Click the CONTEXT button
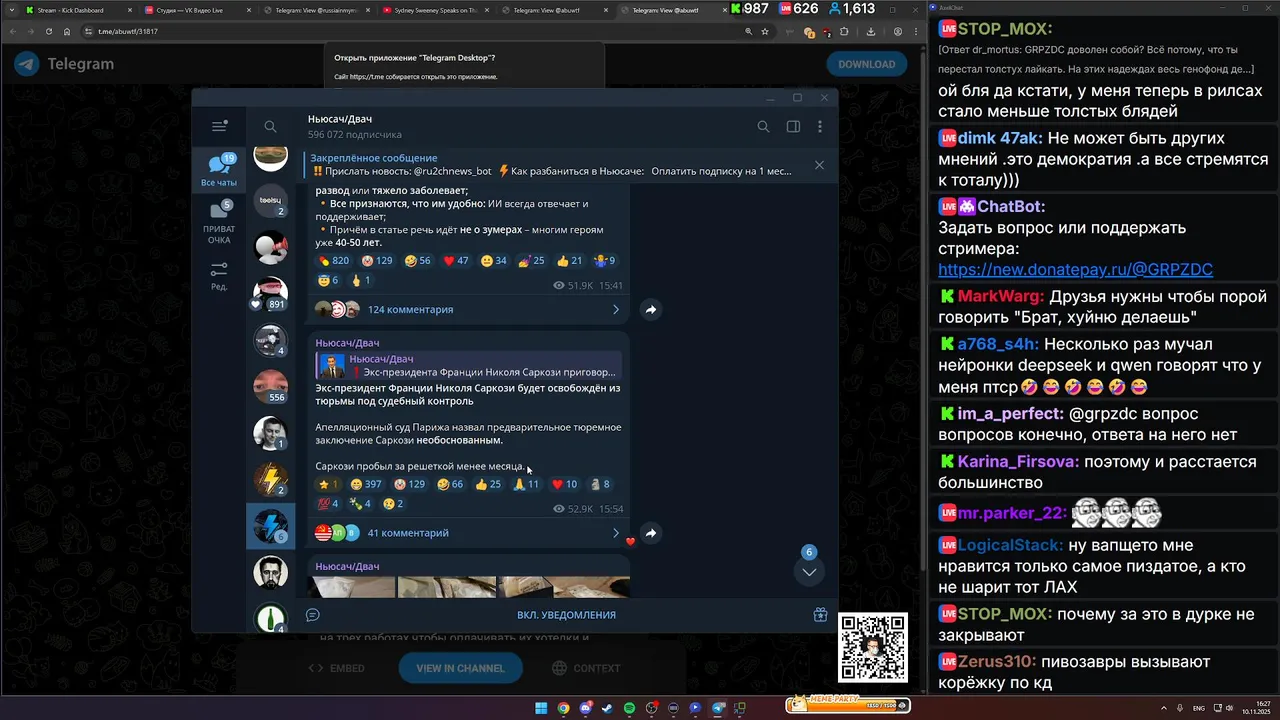1280x720 pixels. [586, 668]
